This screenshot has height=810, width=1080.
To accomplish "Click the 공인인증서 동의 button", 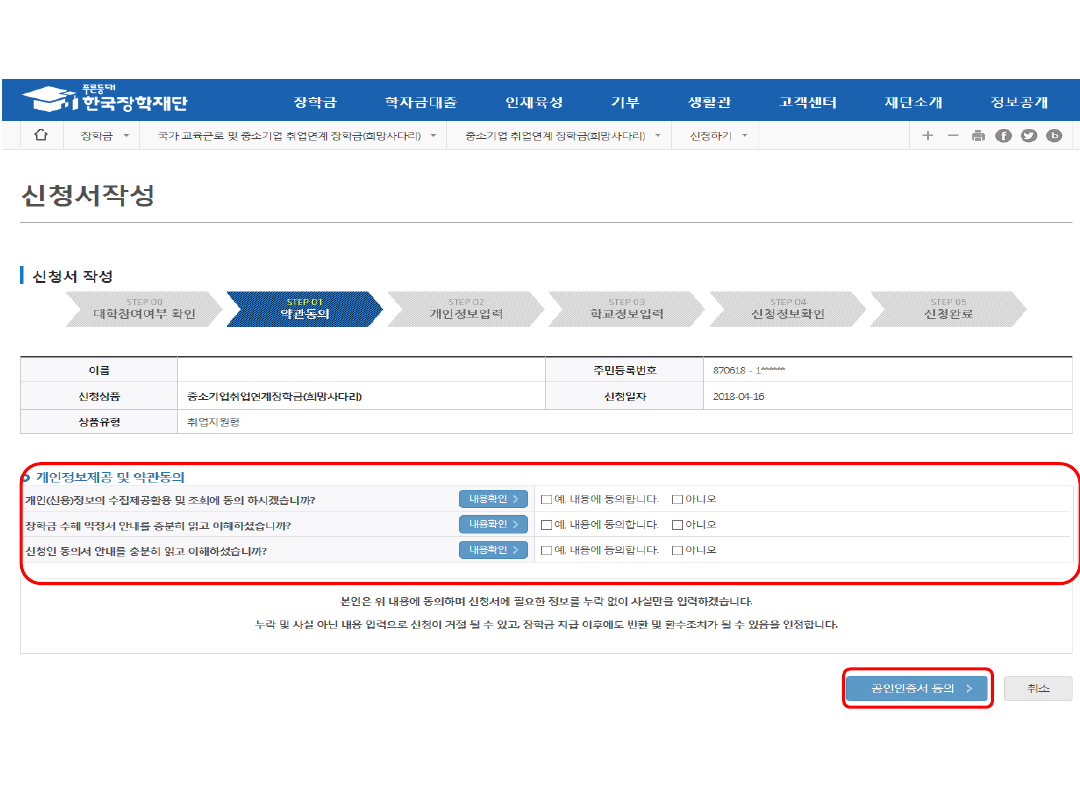I will point(916,689).
